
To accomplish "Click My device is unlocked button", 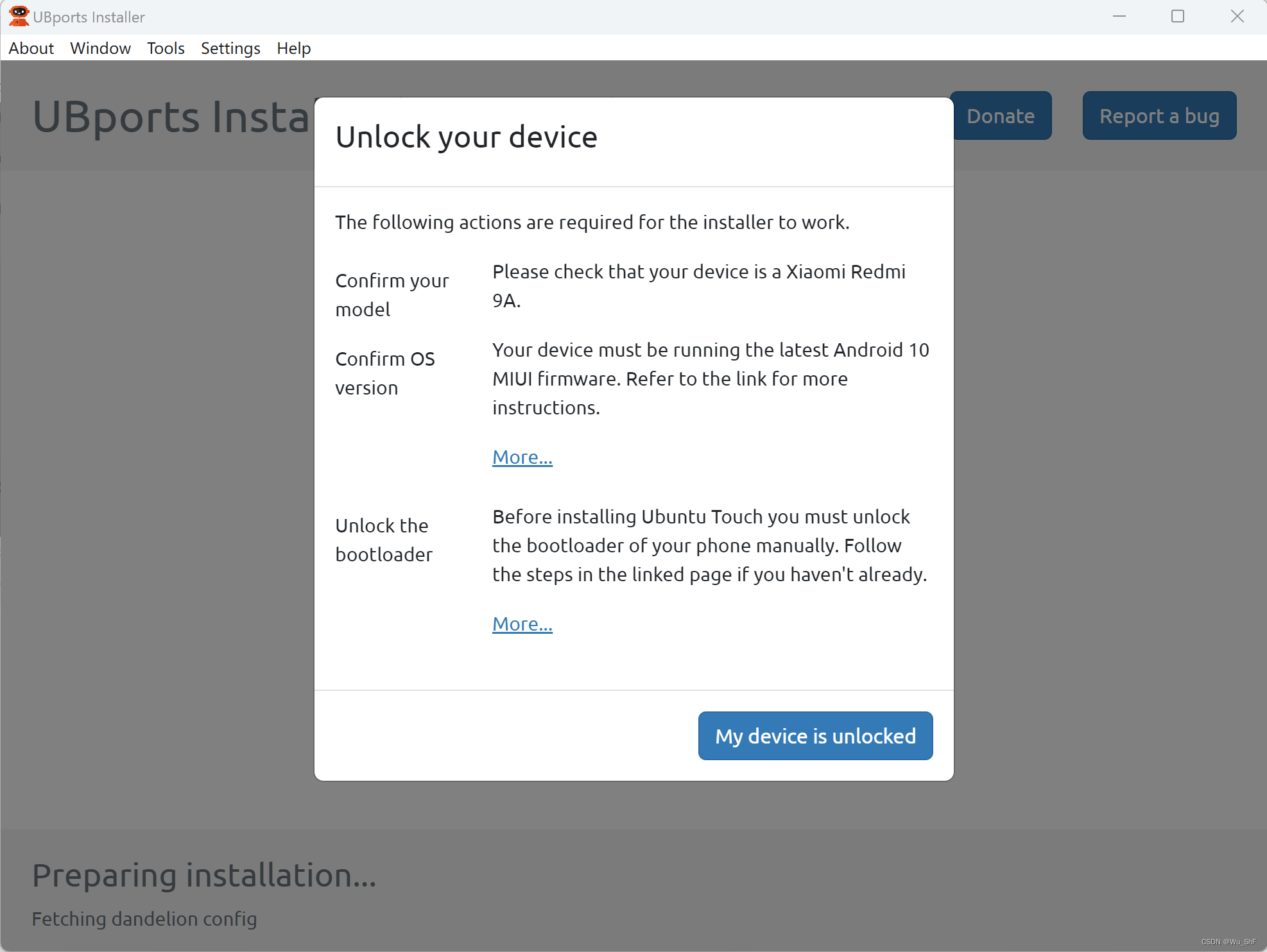I will [815, 735].
